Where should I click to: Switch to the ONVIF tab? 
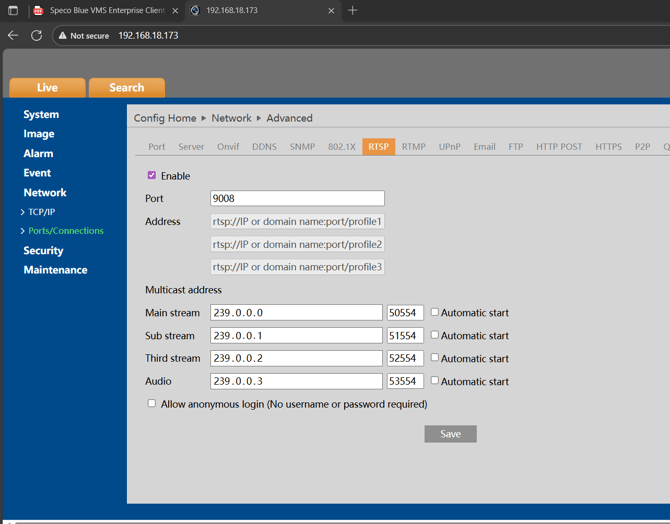[x=228, y=147]
